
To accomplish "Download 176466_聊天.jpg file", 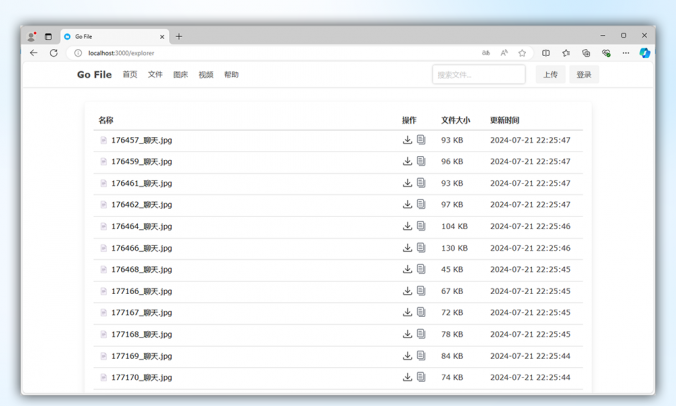I will [x=407, y=248].
